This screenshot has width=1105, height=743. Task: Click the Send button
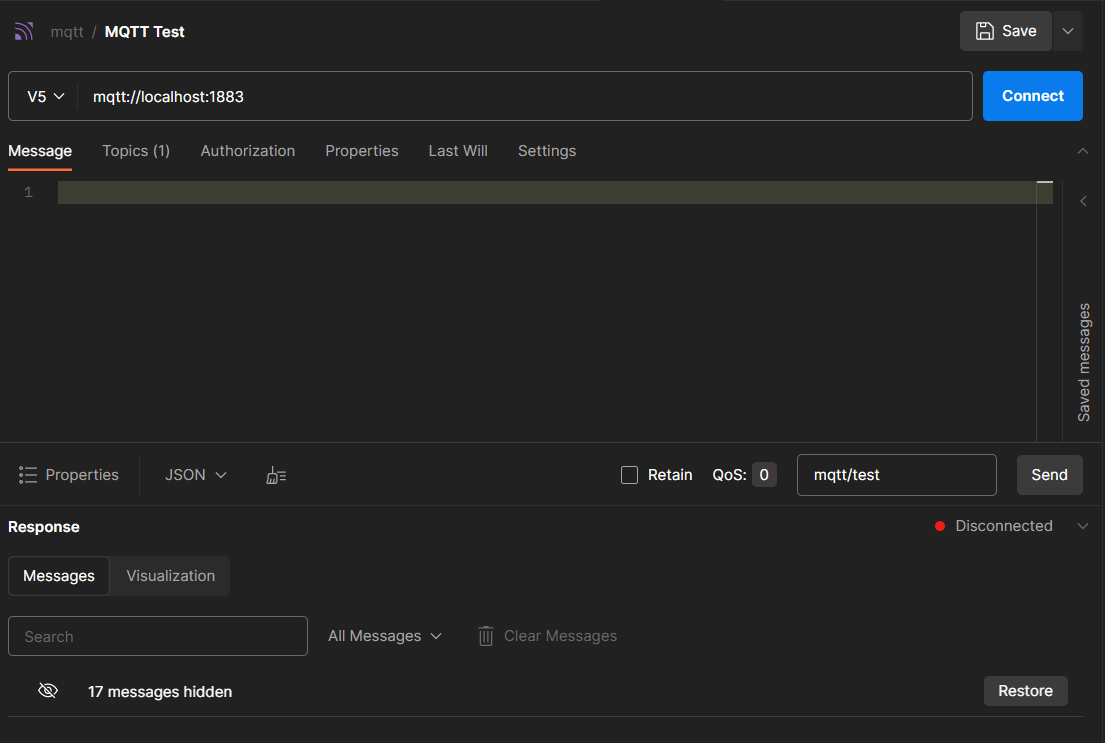(1049, 475)
